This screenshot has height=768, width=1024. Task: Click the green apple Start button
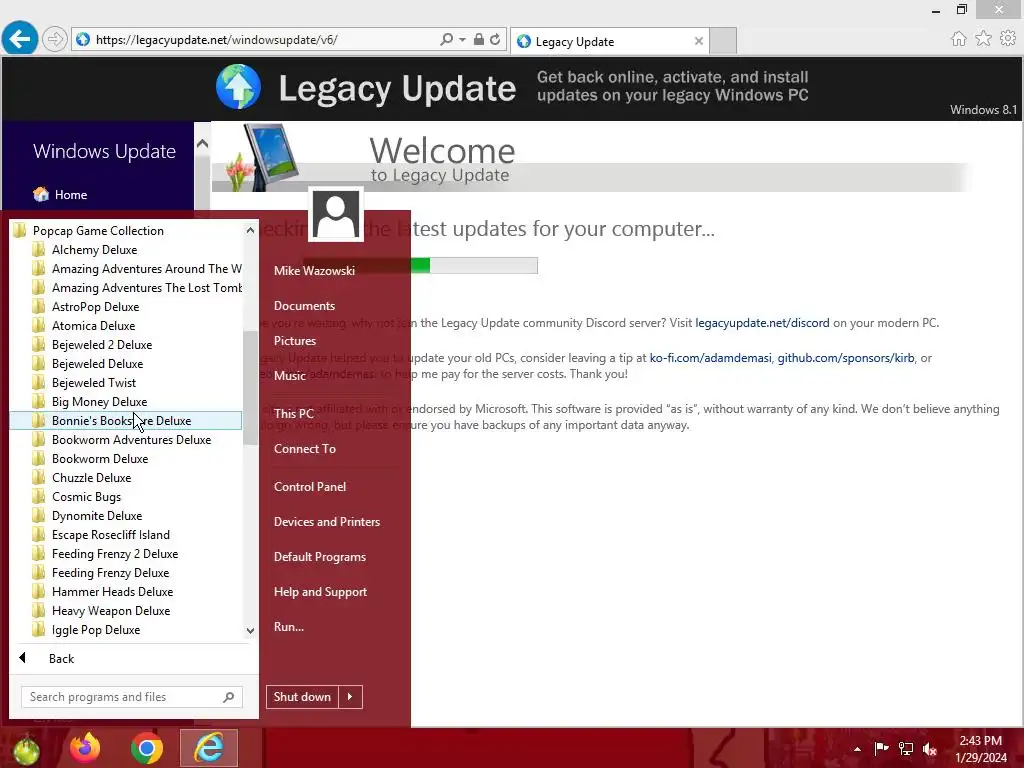(x=25, y=749)
